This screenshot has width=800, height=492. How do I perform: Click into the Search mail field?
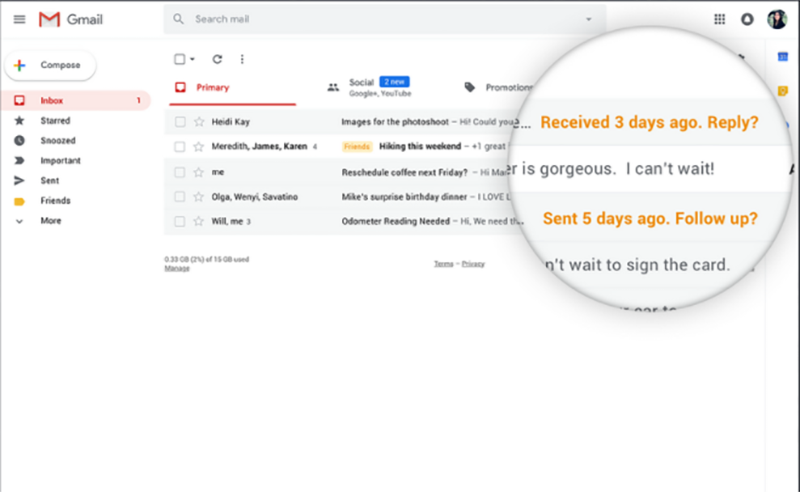coord(385,19)
